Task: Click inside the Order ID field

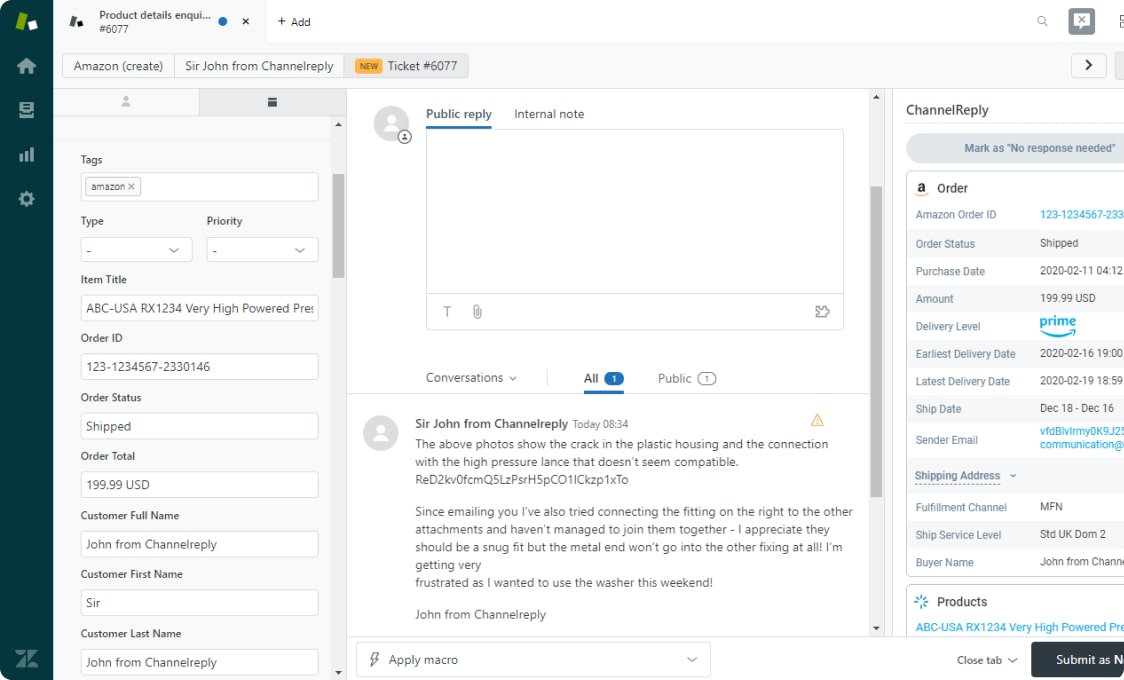Action: (199, 366)
